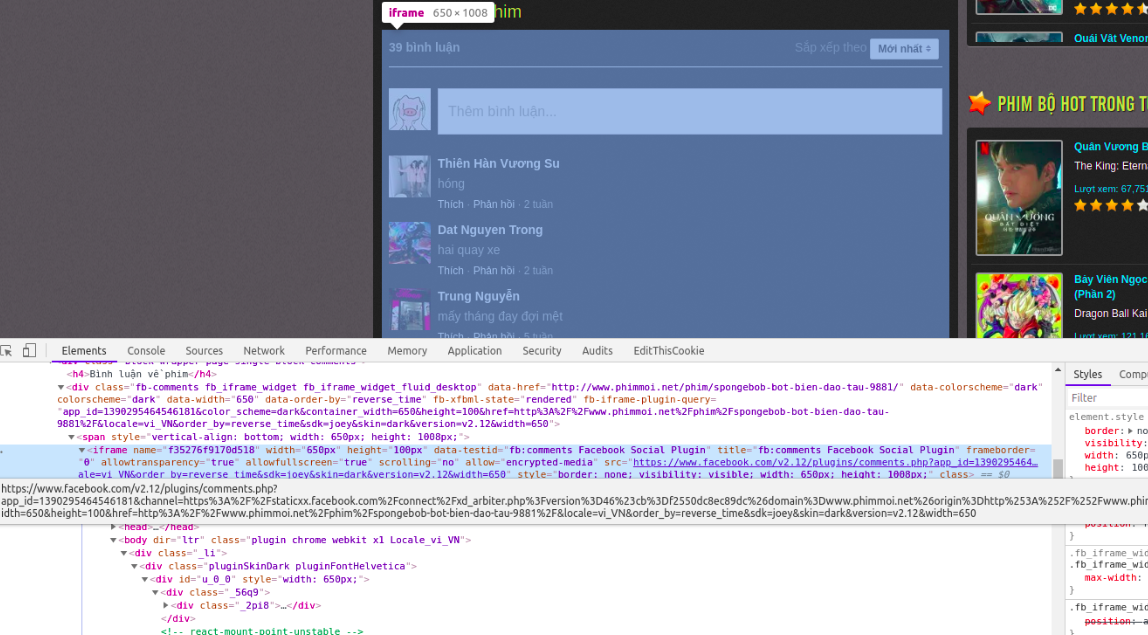Collapse the span vertical-align node
1148x635 pixels.
click(x=71, y=437)
